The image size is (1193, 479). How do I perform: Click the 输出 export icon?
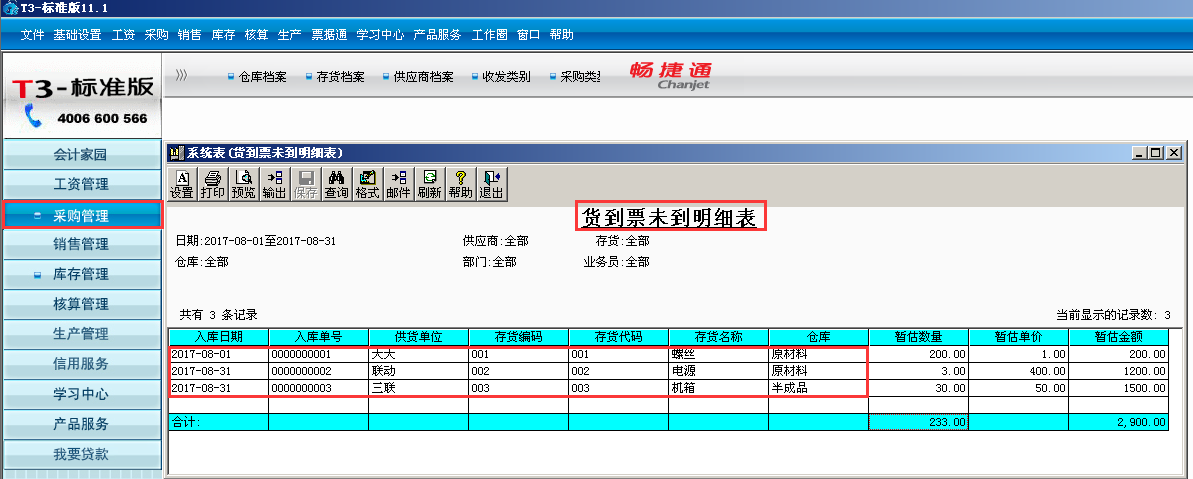[275, 185]
